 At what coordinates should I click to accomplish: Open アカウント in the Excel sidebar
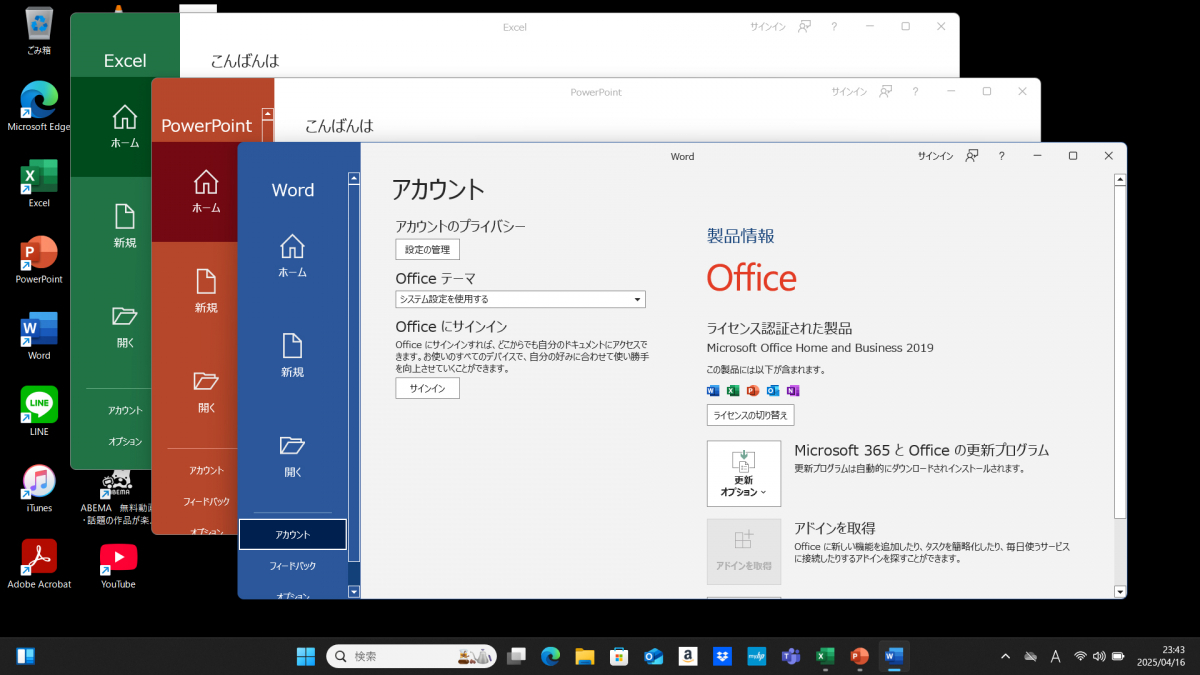[x=125, y=410]
